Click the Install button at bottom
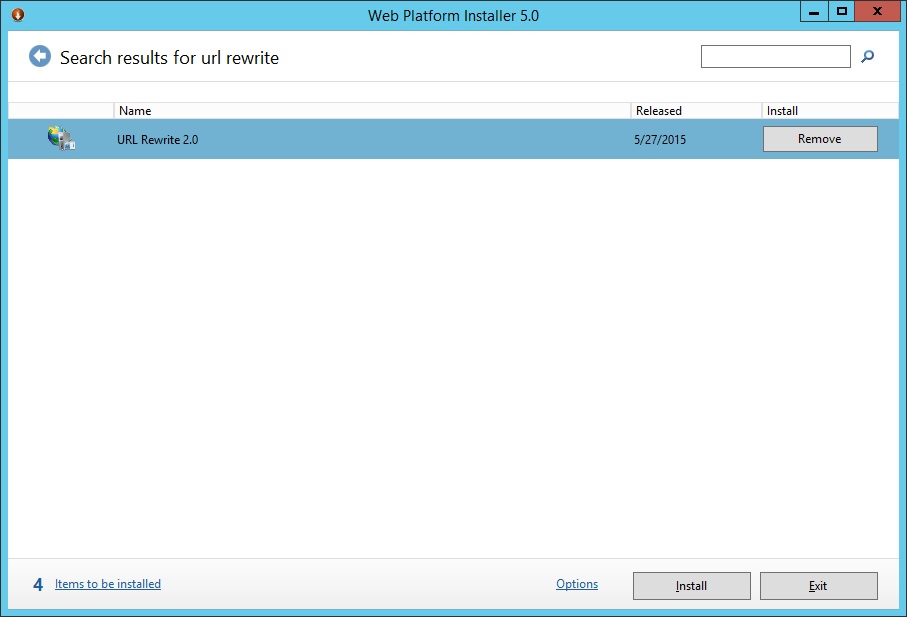907x617 pixels. (692, 586)
